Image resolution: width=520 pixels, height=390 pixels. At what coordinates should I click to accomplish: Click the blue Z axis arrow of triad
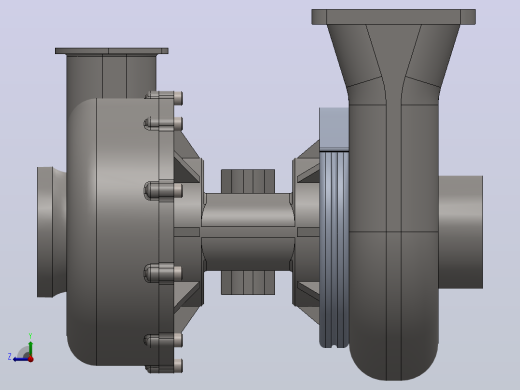click(21, 359)
